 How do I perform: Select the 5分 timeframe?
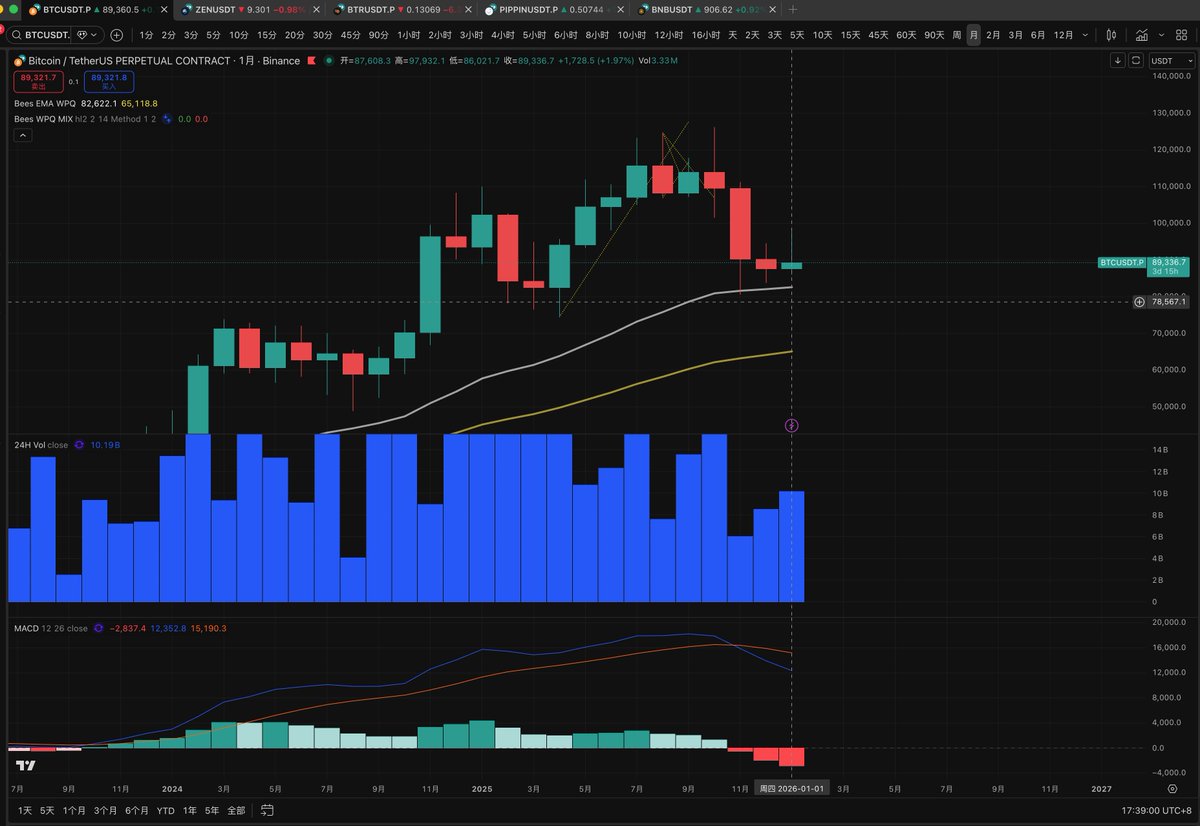213,35
